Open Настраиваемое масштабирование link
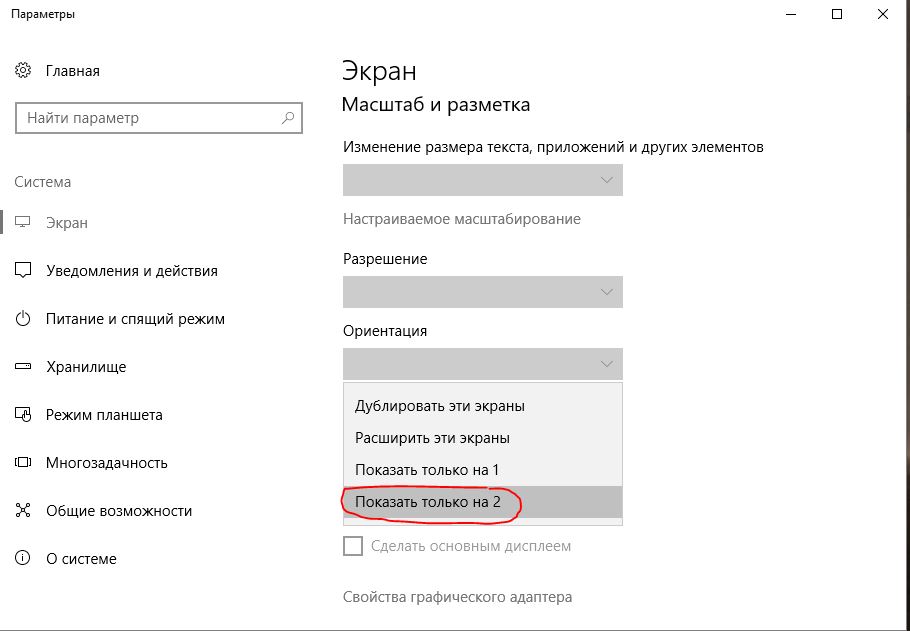Viewport: 910px width, 631px height. (461, 219)
